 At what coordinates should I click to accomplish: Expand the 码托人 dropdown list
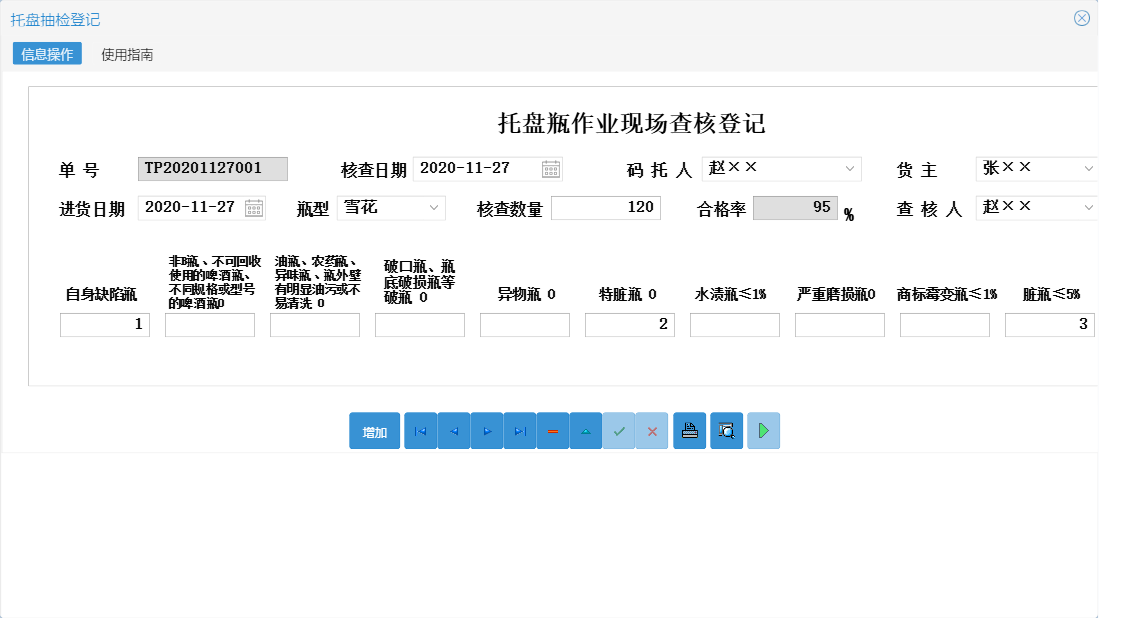pyautogui.click(x=849, y=169)
